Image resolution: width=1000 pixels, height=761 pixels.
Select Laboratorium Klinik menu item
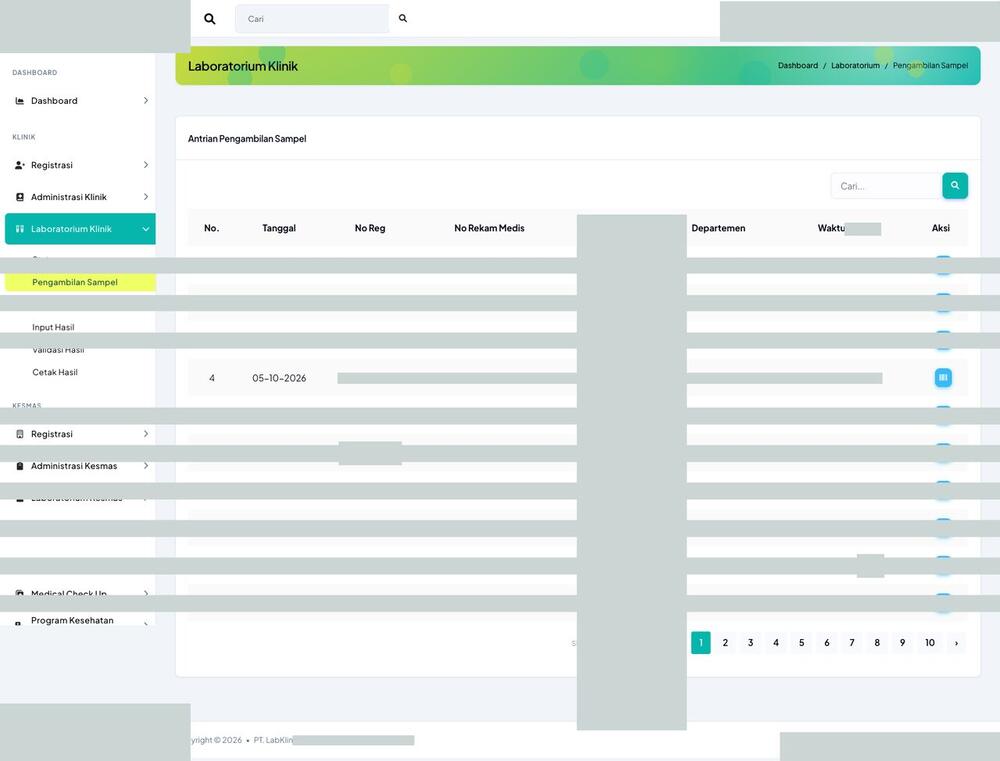(x=80, y=229)
